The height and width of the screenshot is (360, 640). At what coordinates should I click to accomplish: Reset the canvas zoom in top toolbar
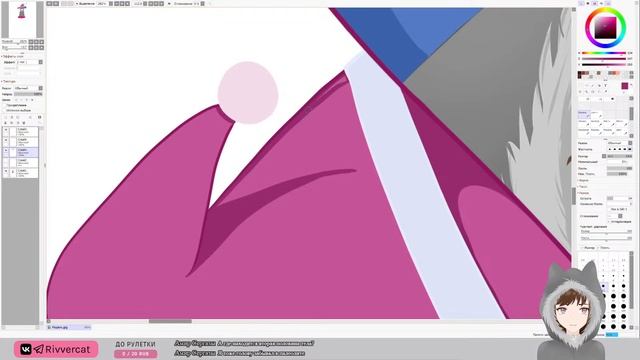[x=127, y=3]
